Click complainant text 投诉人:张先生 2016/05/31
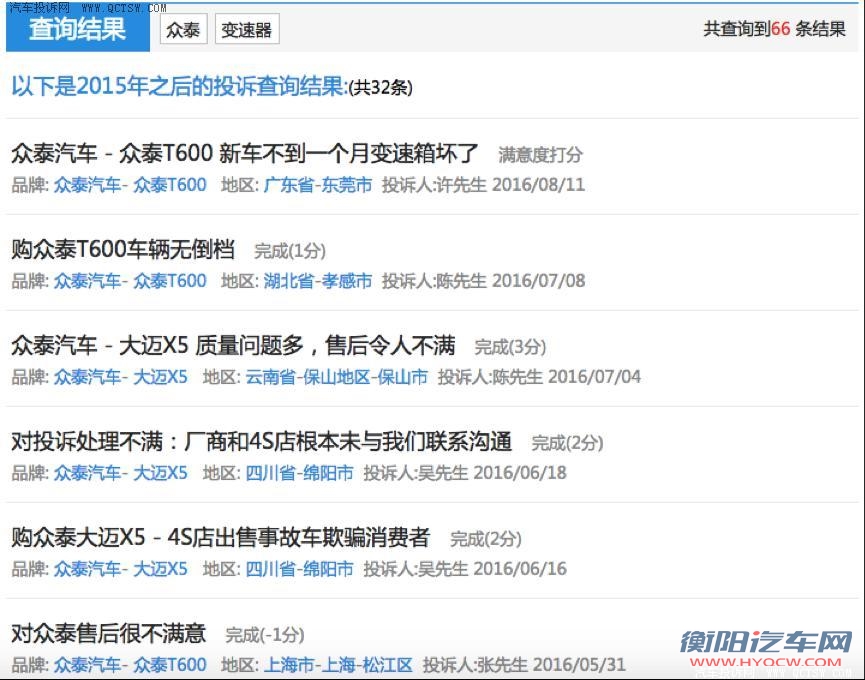 [x=524, y=665]
